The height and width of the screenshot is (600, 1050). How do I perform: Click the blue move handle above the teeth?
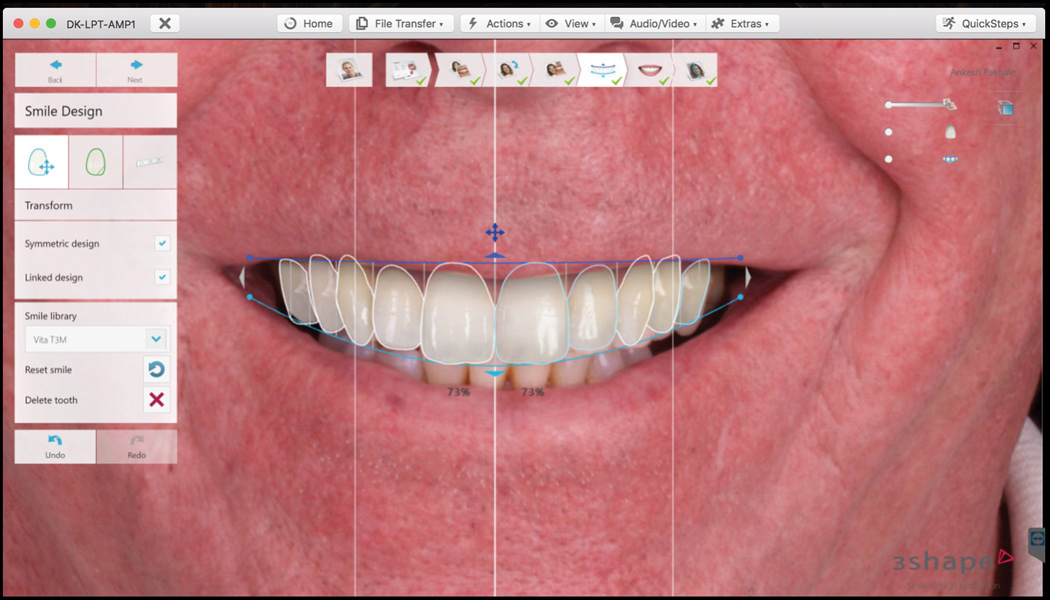click(494, 233)
